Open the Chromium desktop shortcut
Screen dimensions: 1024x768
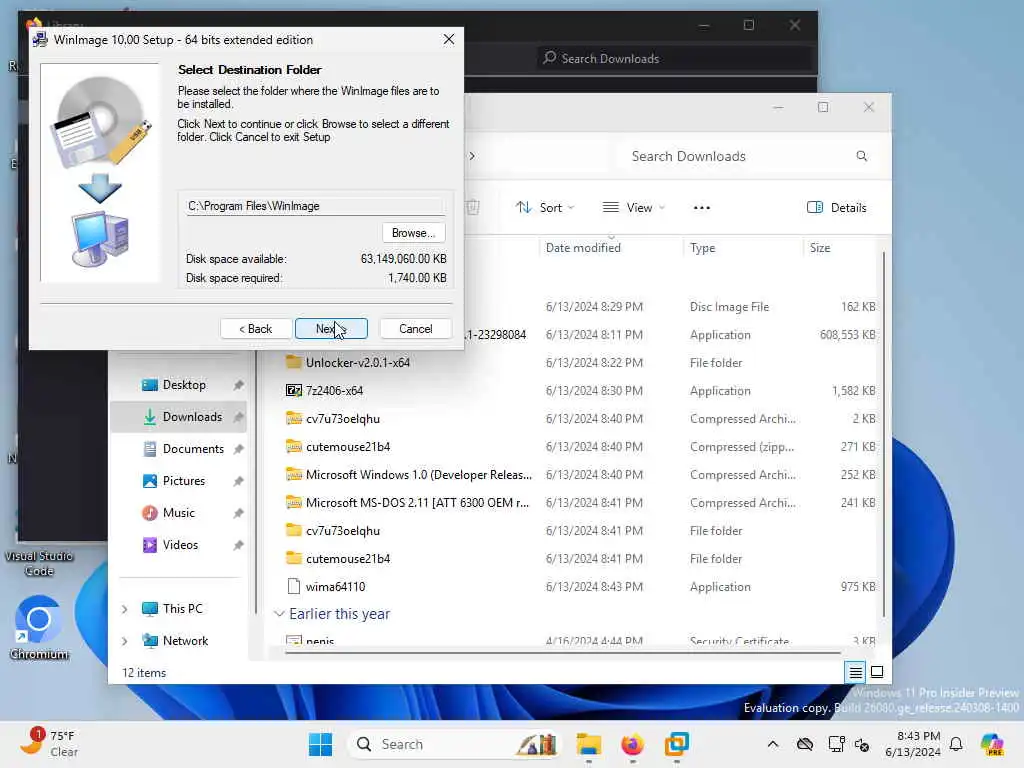click(39, 628)
